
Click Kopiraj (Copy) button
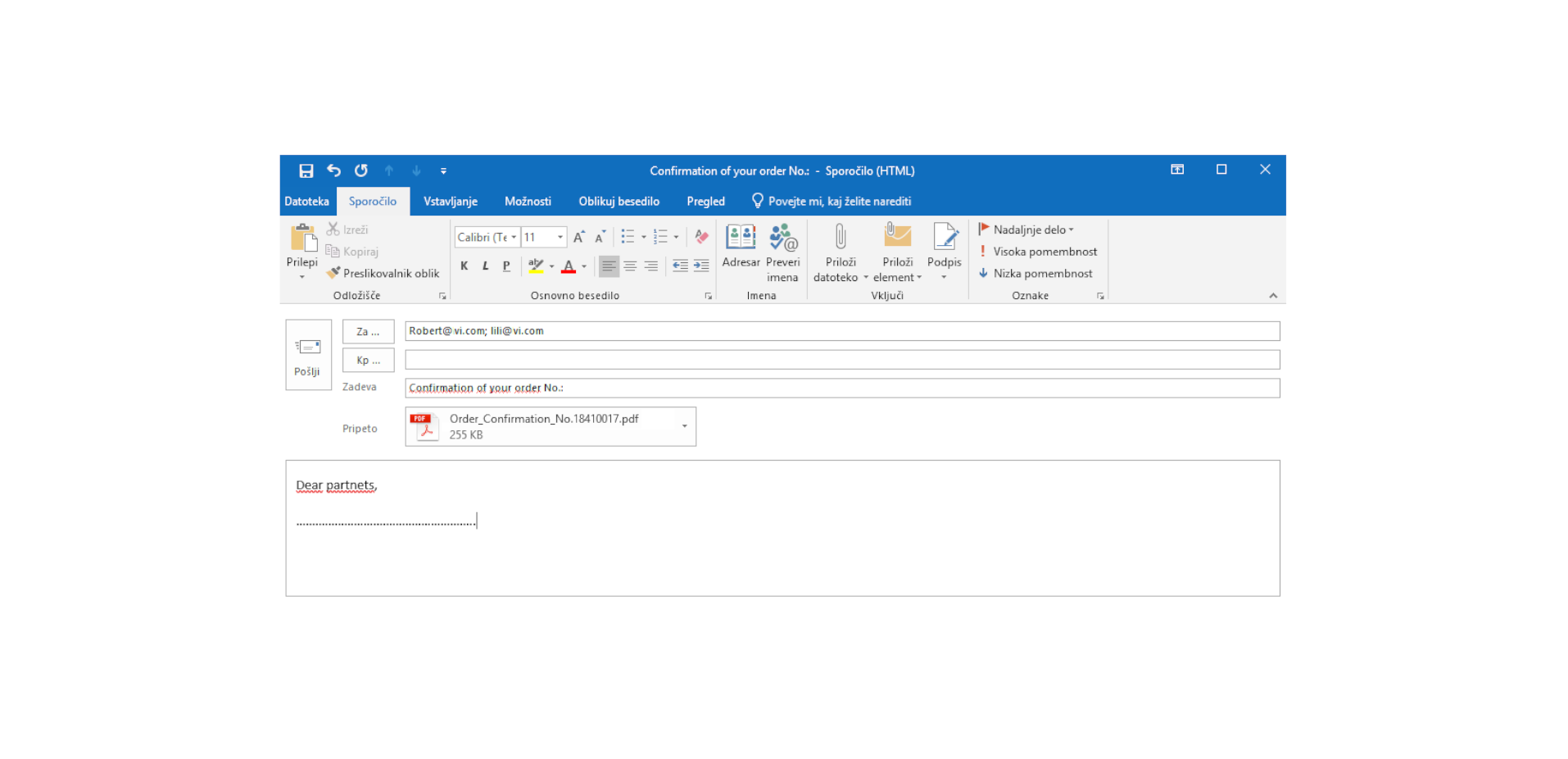(x=352, y=252)
